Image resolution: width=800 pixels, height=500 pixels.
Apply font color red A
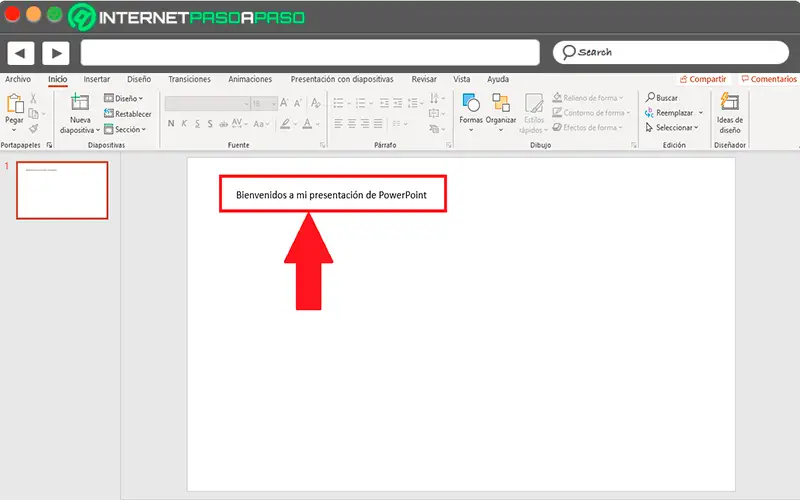[307, 123]
